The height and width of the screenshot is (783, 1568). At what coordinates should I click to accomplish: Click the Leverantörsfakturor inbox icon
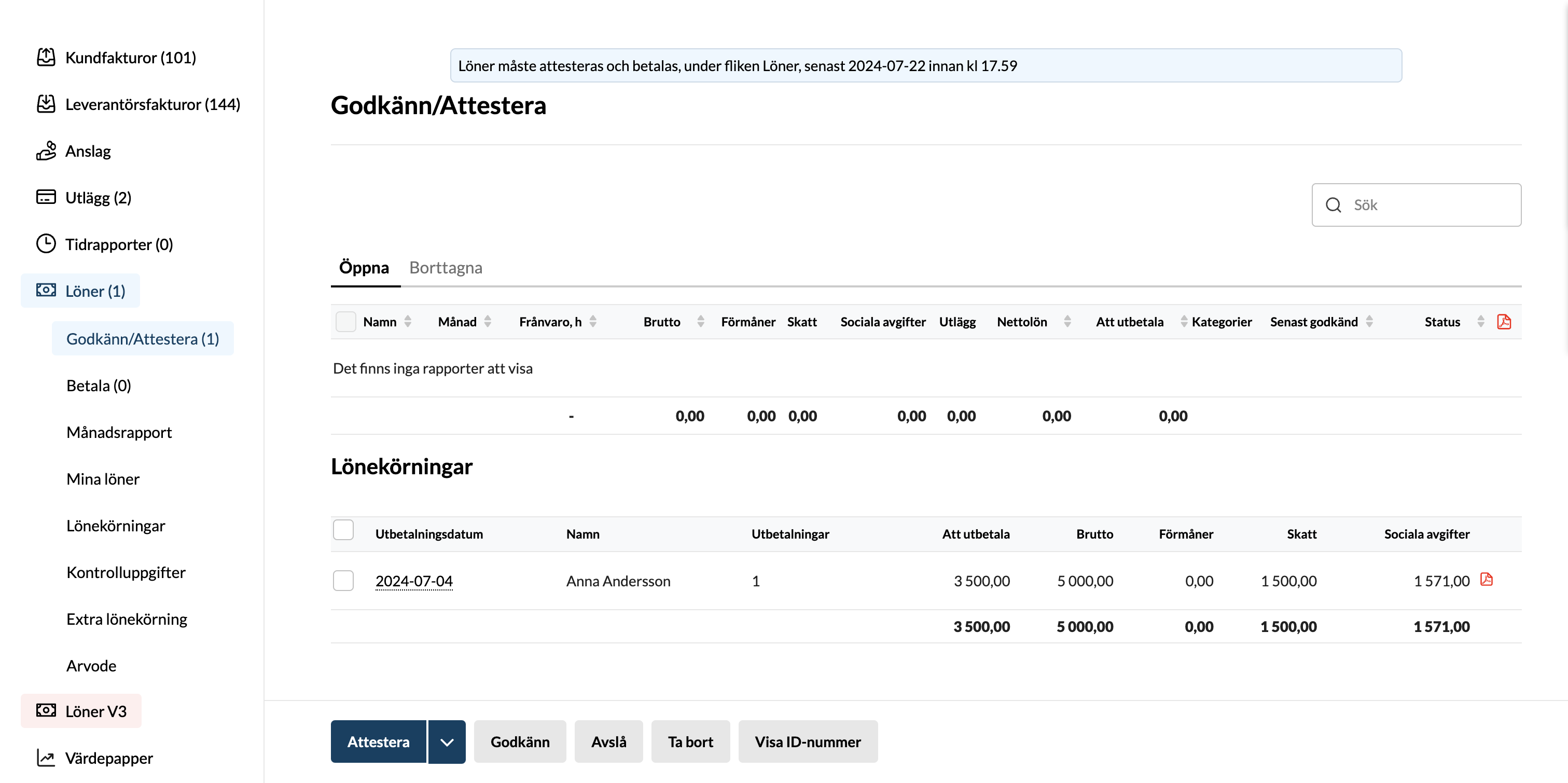pyautogui.click(x=46, y=104)
